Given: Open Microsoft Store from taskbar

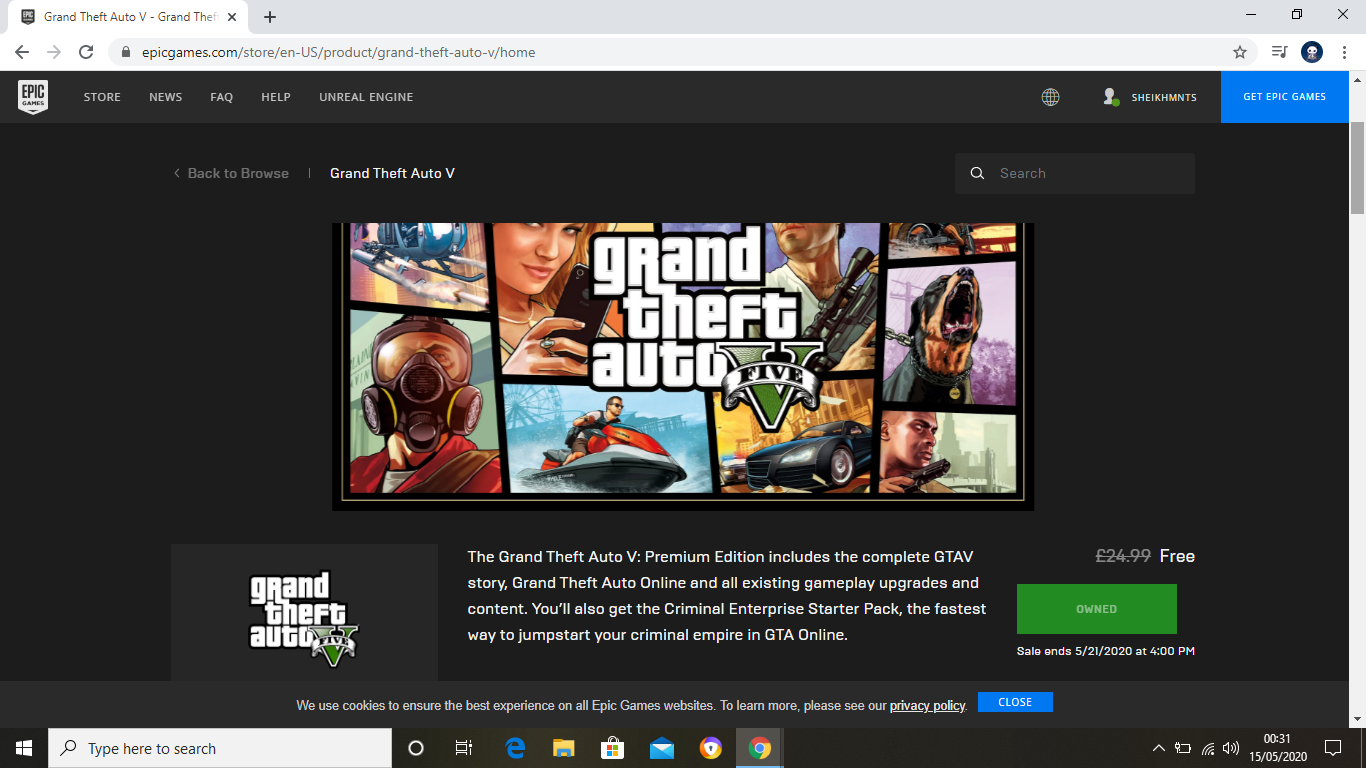Looking at the screenshot, I should tap(612, 748).
